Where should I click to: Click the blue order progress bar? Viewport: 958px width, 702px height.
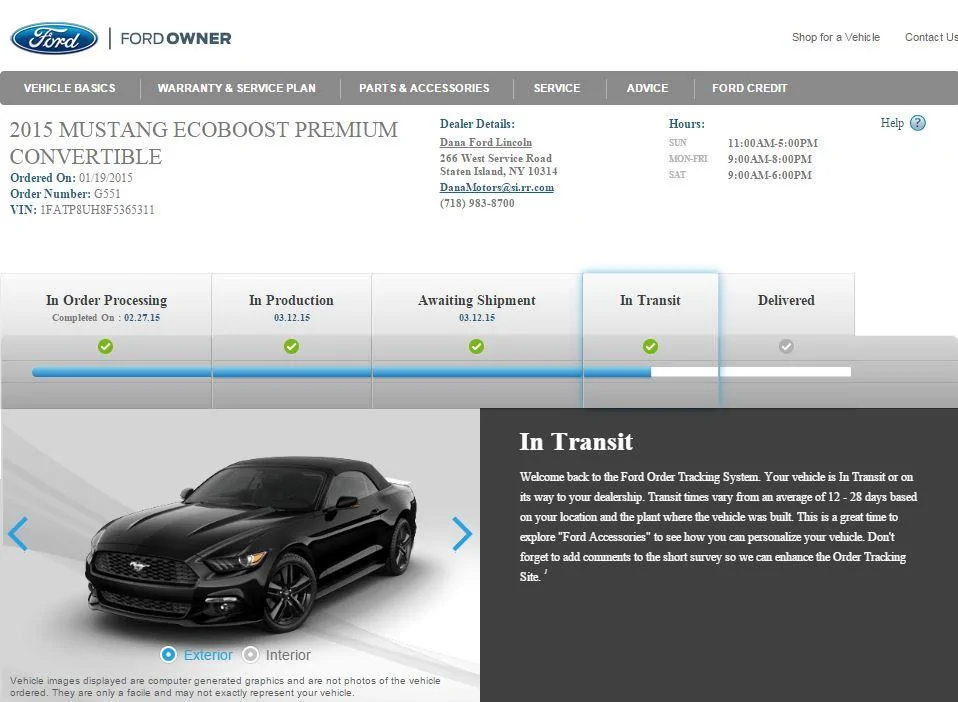pos(342,371)
